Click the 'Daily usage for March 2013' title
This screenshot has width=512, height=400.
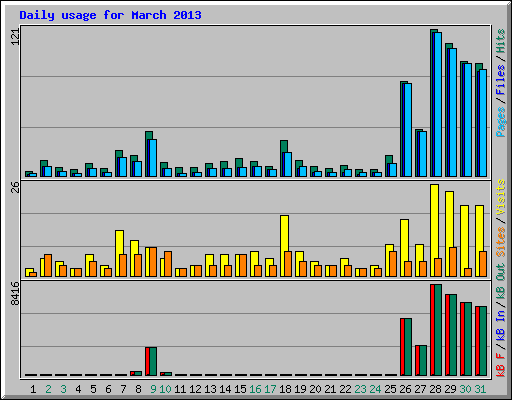coord(110,15)
